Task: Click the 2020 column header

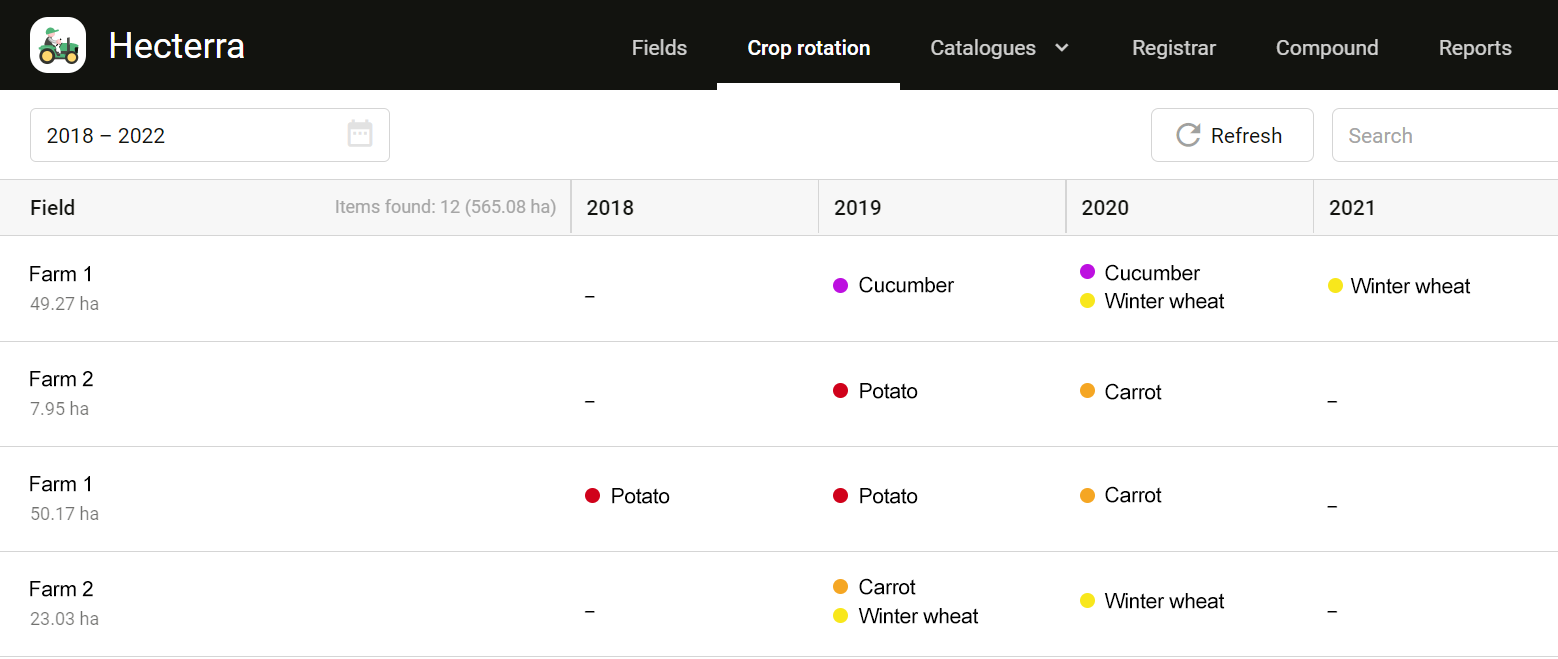Action: [x=1105, y=207]
